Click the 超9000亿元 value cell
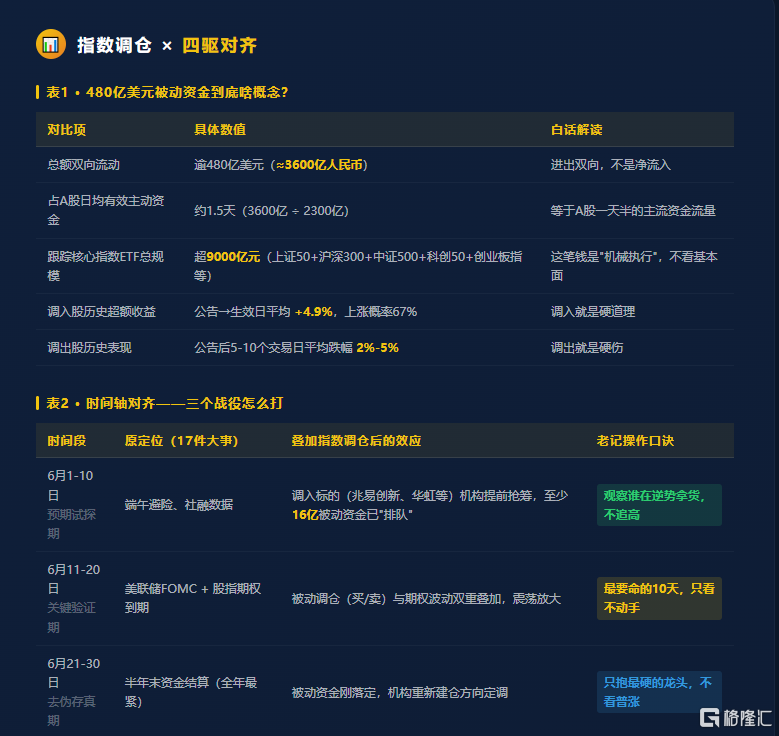Screen dimensions: 779x736 coord(358,266)
